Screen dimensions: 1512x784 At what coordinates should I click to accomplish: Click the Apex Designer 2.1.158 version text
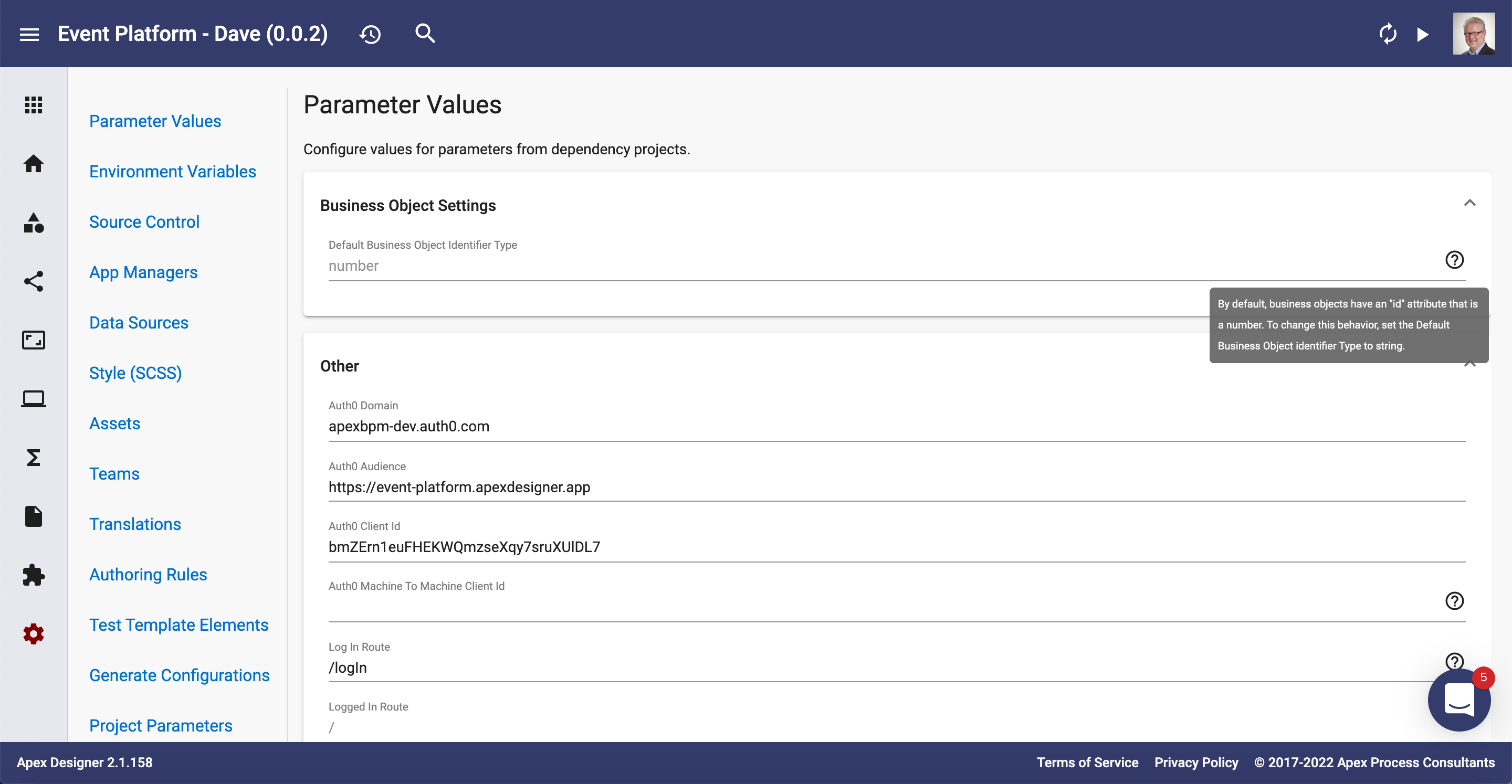pyautogui.click(x=85, y=762)
